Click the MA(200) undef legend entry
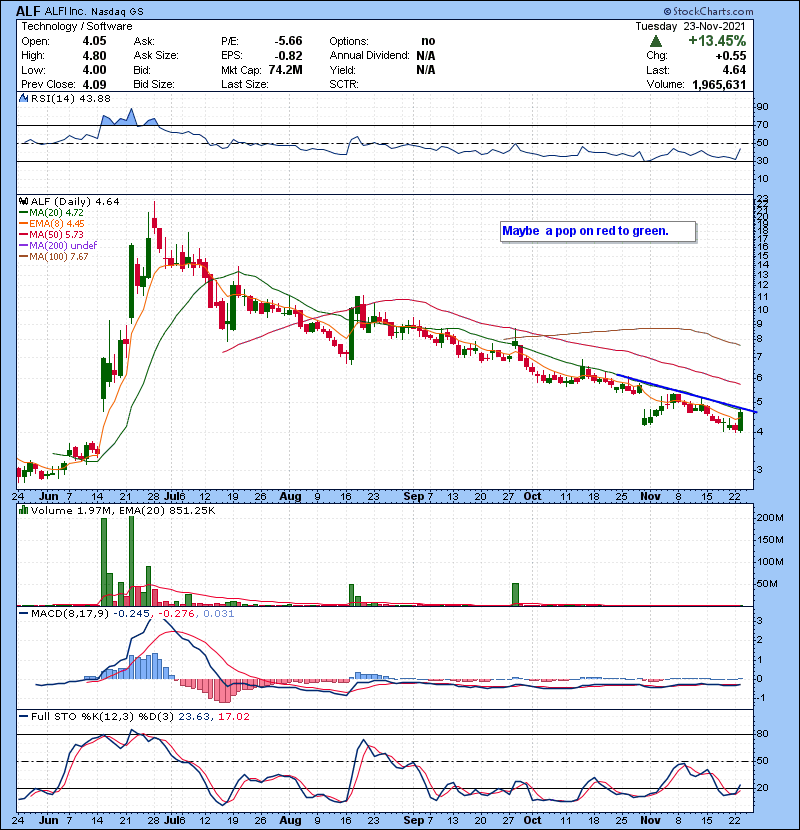Screen dimensions: 800x830 point(58,246)
